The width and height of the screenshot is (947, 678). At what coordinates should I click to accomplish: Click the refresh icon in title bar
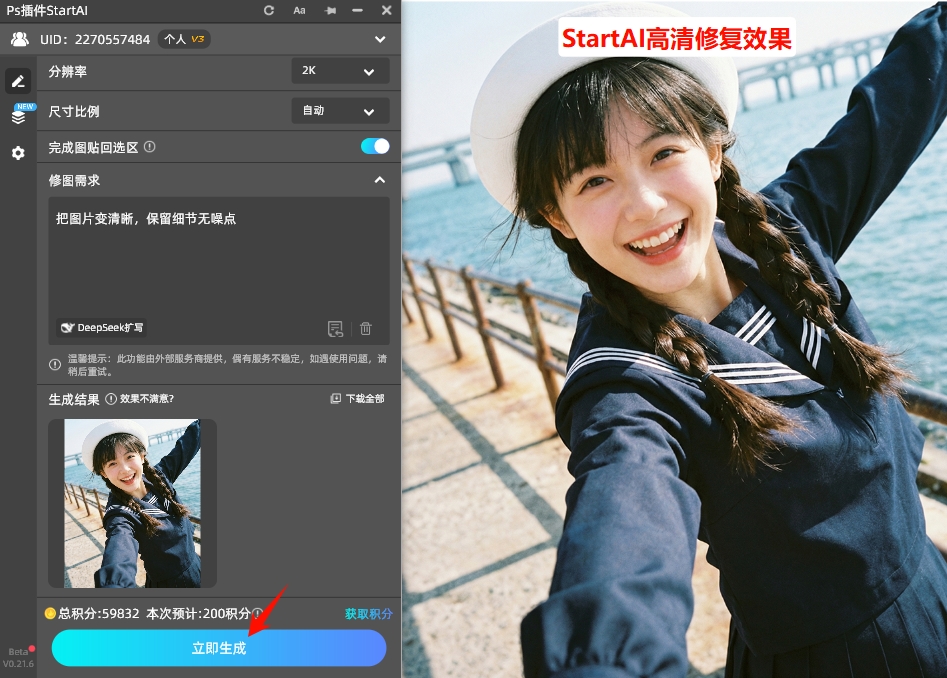(269, 10)
